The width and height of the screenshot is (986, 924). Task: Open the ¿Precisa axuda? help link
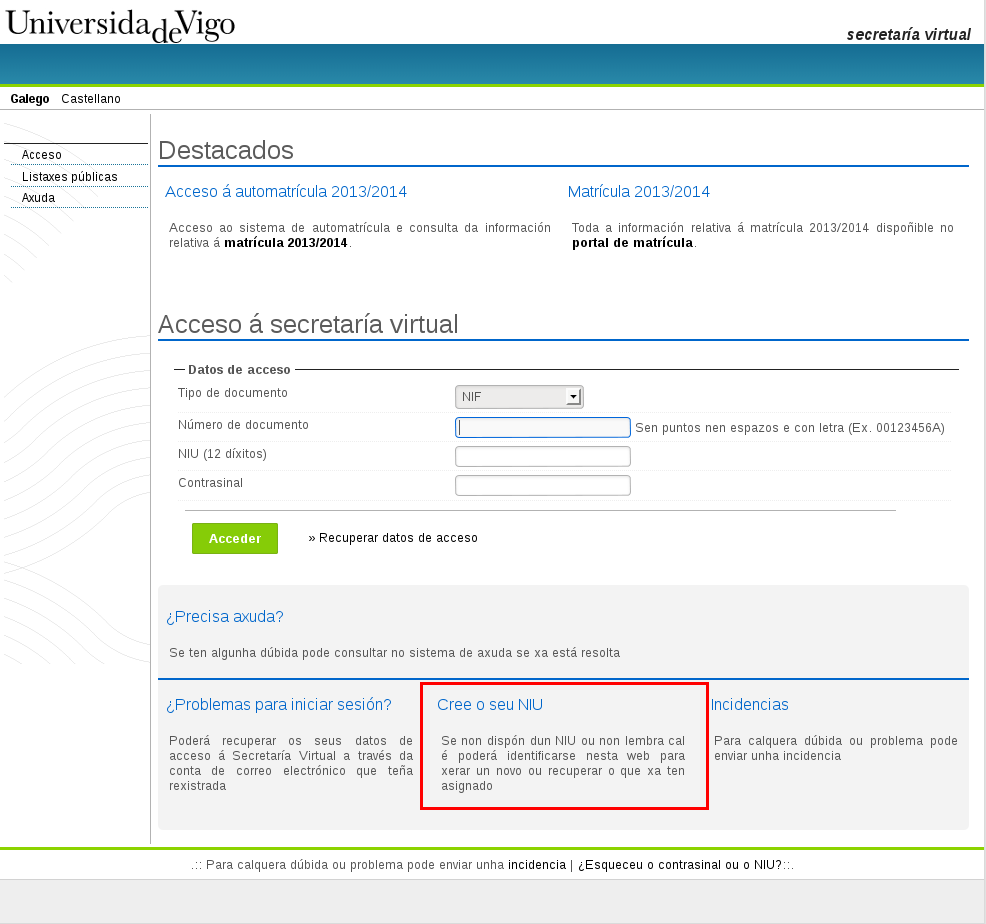[x=225, y=617]
